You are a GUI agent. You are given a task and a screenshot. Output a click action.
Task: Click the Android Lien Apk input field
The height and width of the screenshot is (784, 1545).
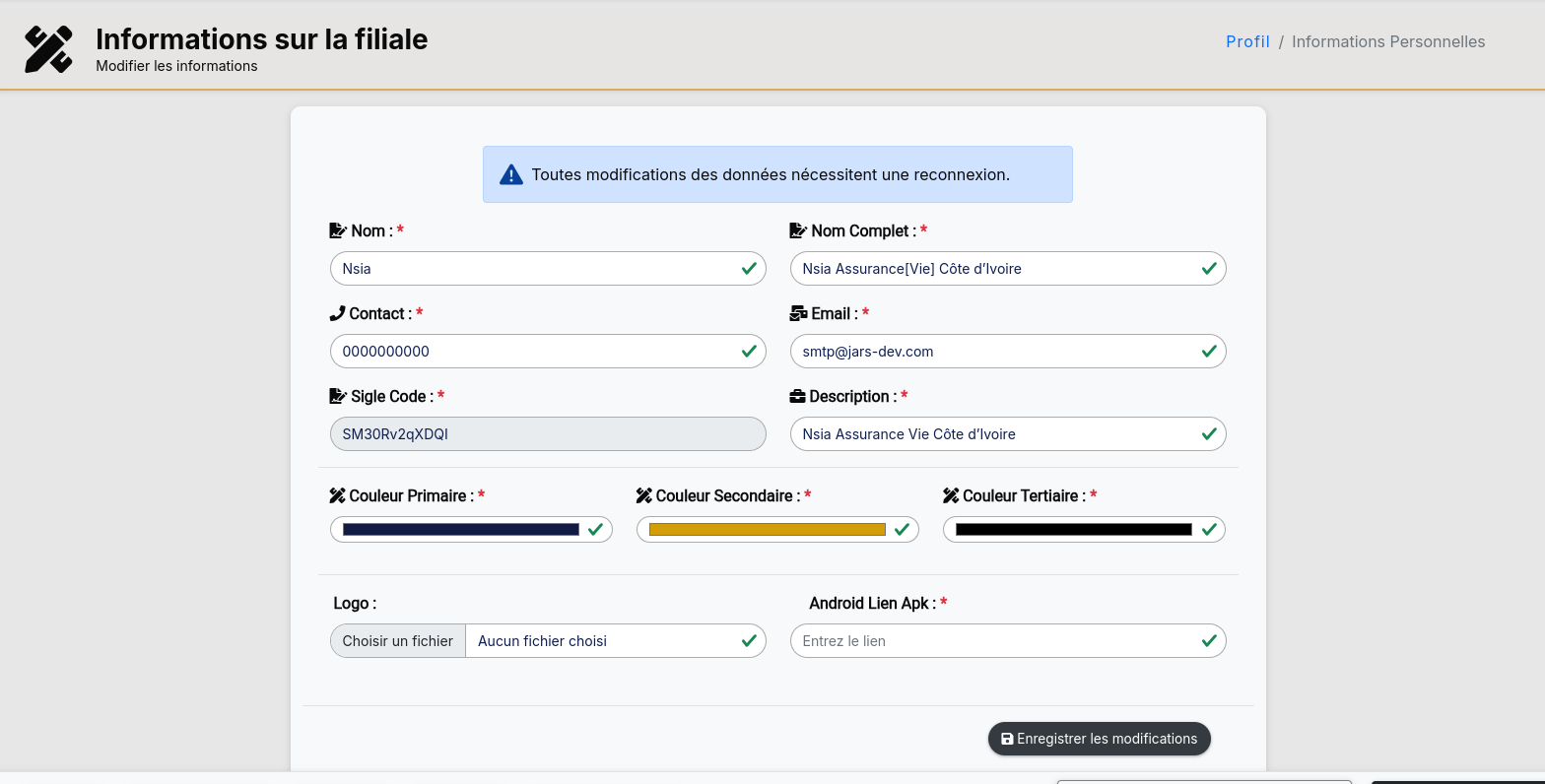[995, 640]
